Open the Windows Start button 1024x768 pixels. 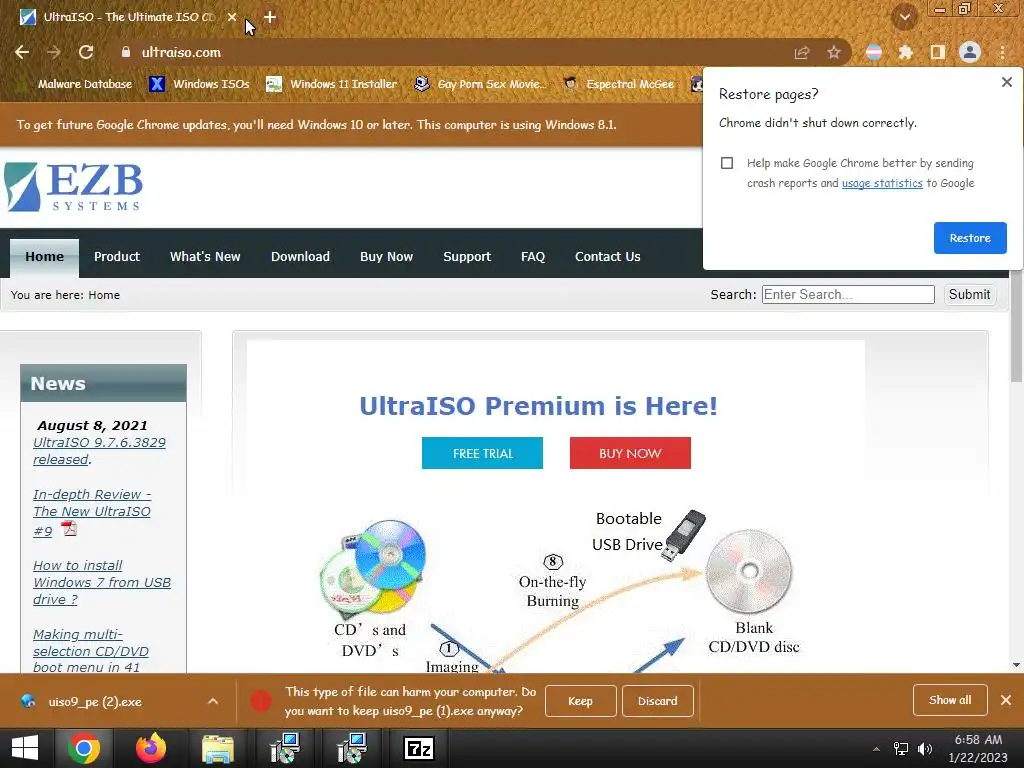pyautogui.click(x=25, y=748)
